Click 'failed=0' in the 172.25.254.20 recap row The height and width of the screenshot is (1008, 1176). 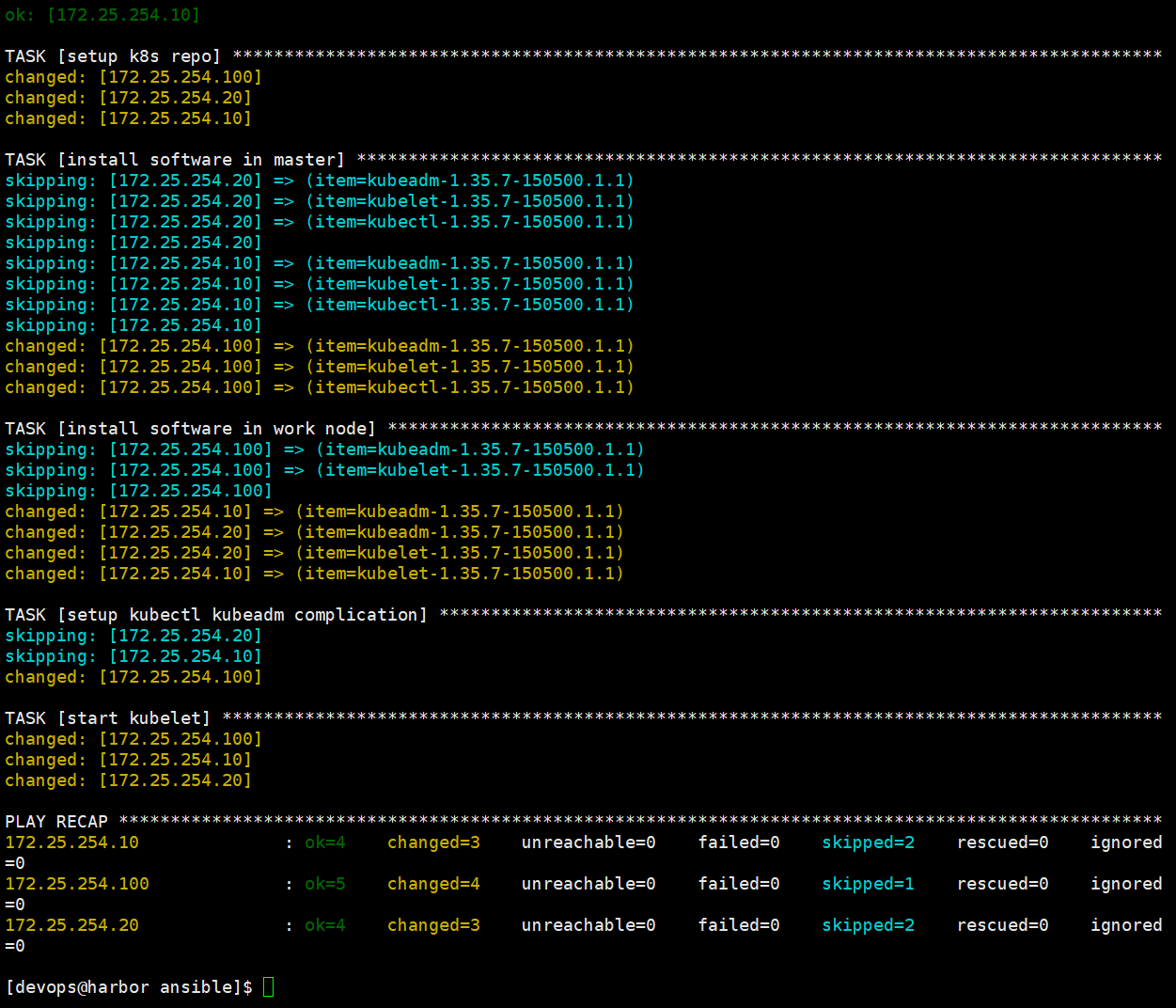pos(739,925)
